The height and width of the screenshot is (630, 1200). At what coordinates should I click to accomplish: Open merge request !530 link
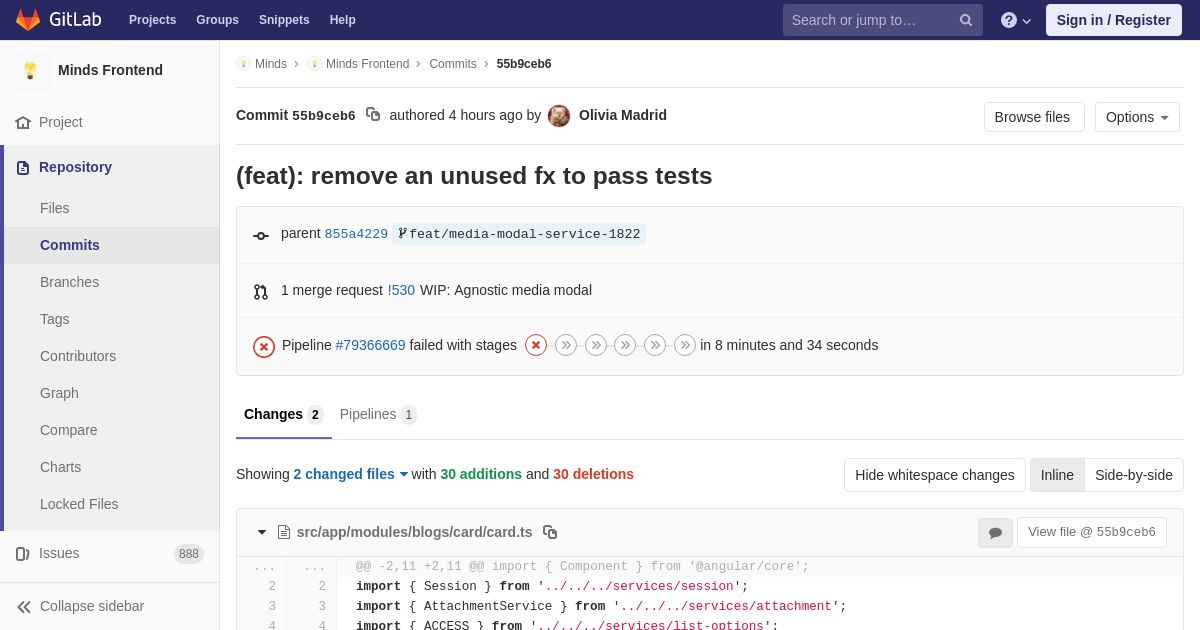[x=401, y=290]
